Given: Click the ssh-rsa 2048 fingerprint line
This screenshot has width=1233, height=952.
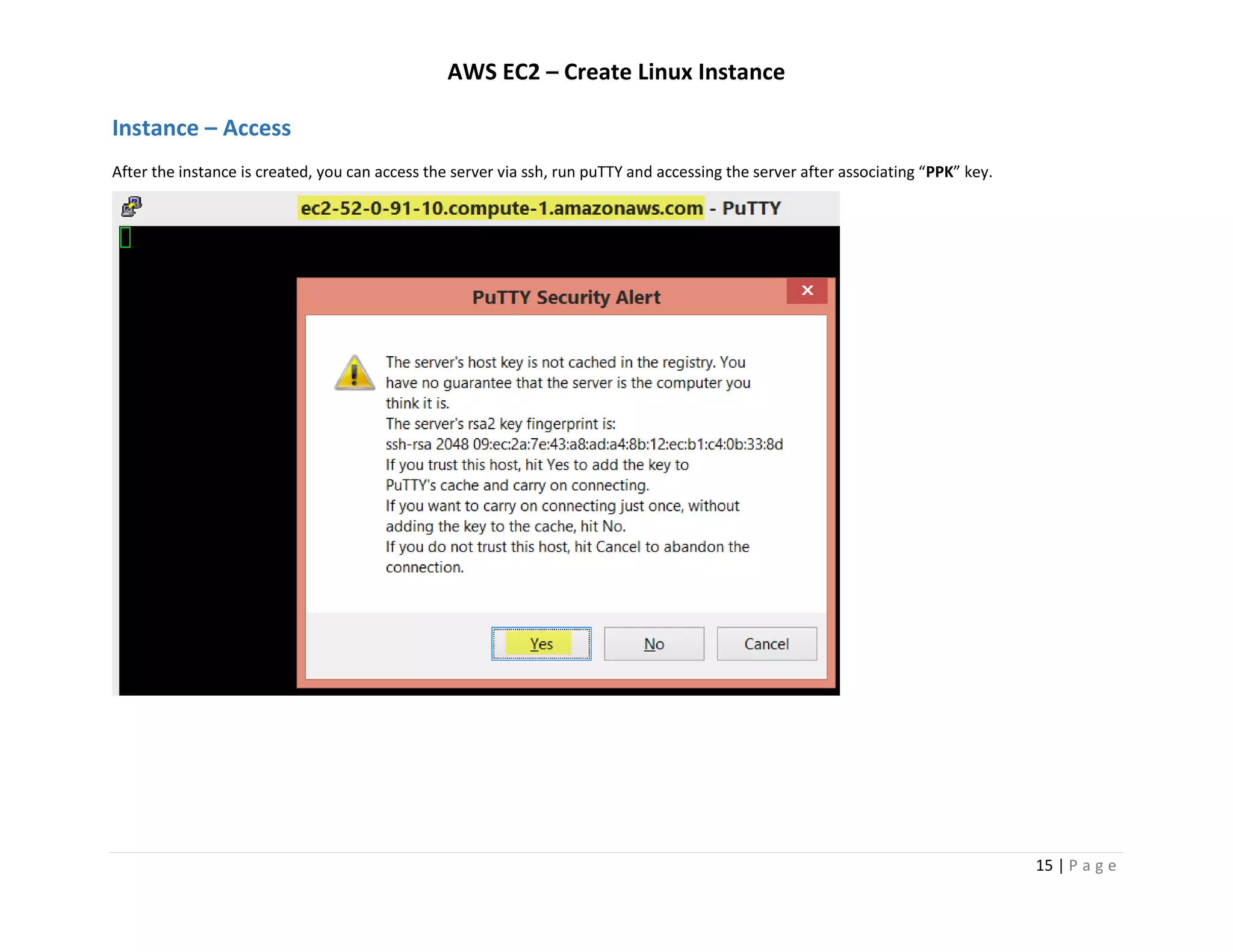Looking at the screenshot, I should [x=584, y=444].
